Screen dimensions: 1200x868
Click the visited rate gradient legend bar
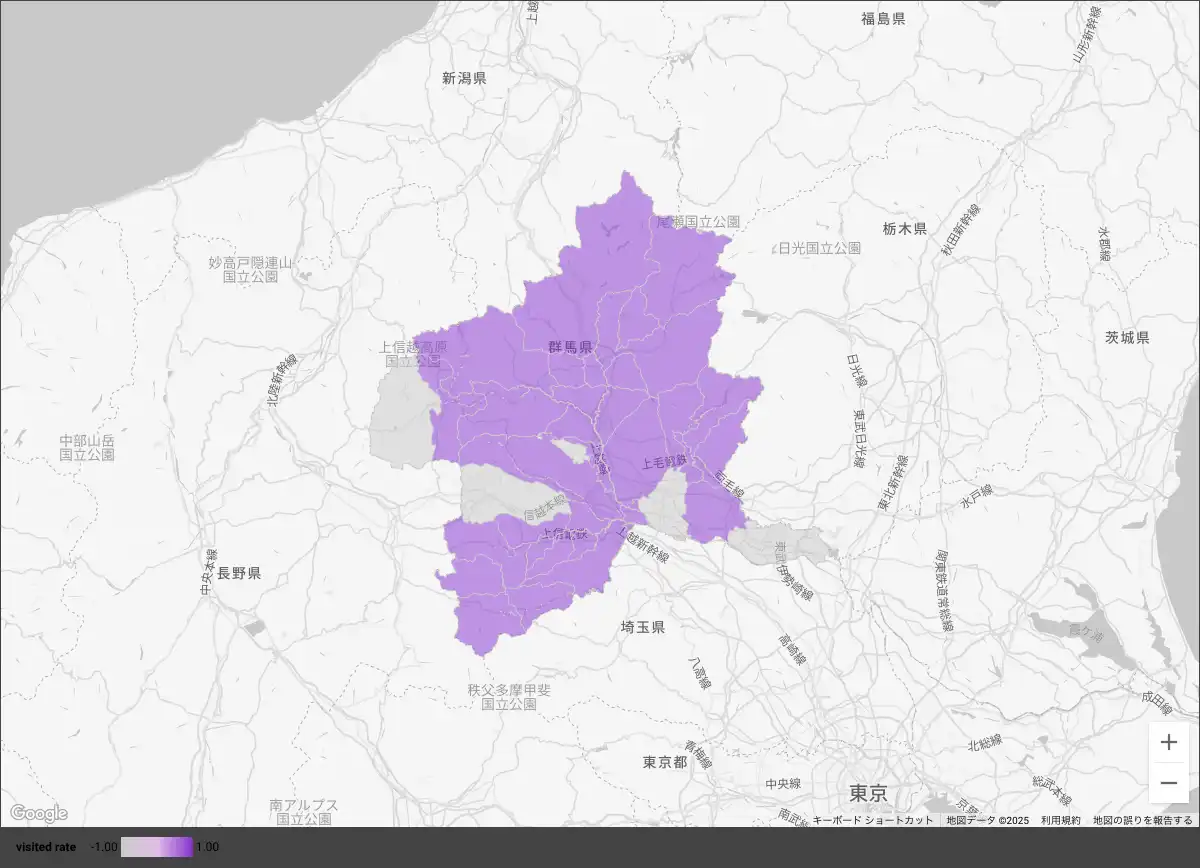(x=156, y=847)
